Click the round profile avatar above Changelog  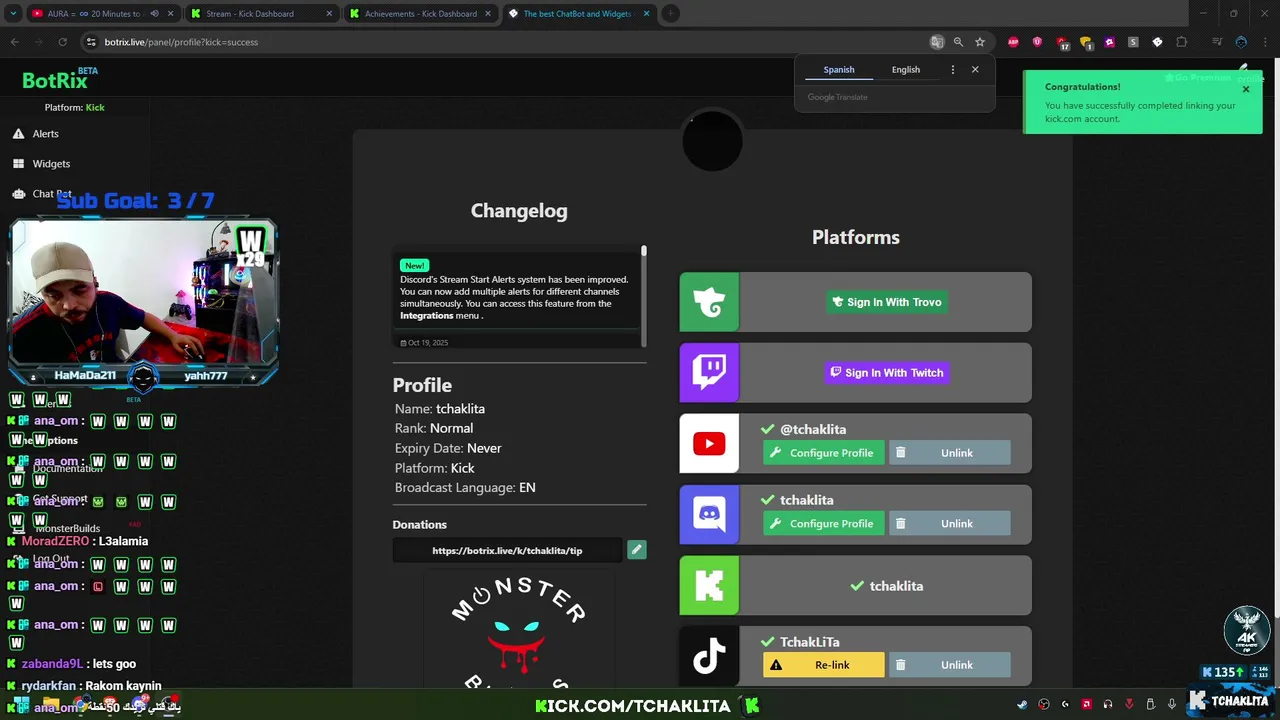(x=712, y=141)
